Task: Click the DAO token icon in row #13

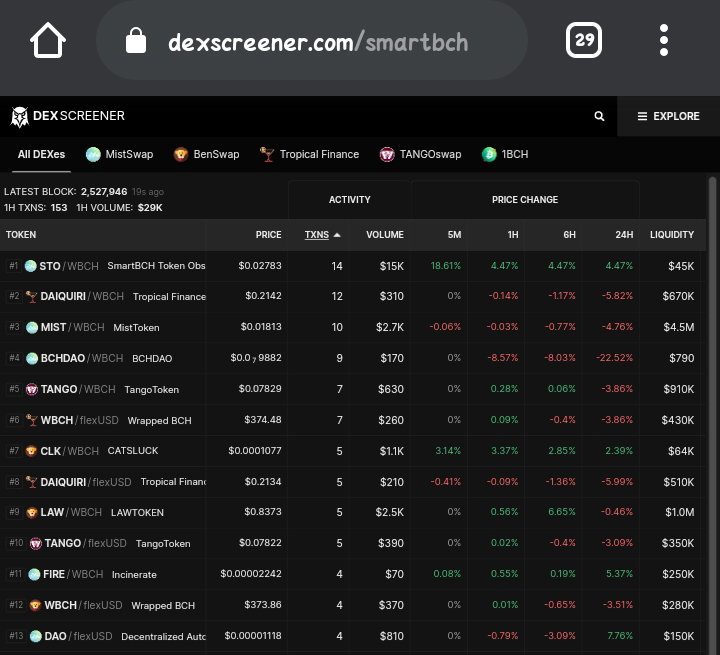Action: (35, 636)
